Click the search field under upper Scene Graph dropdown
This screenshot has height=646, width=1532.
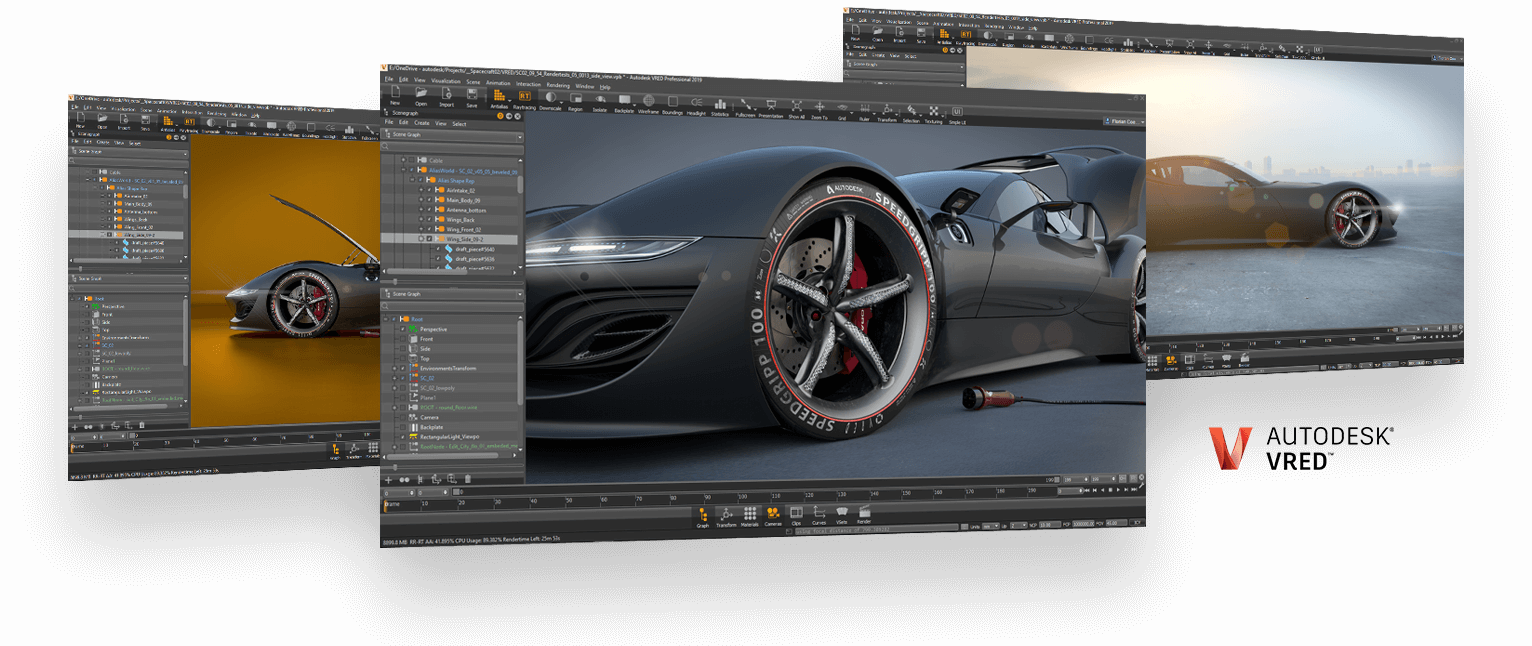453,147
